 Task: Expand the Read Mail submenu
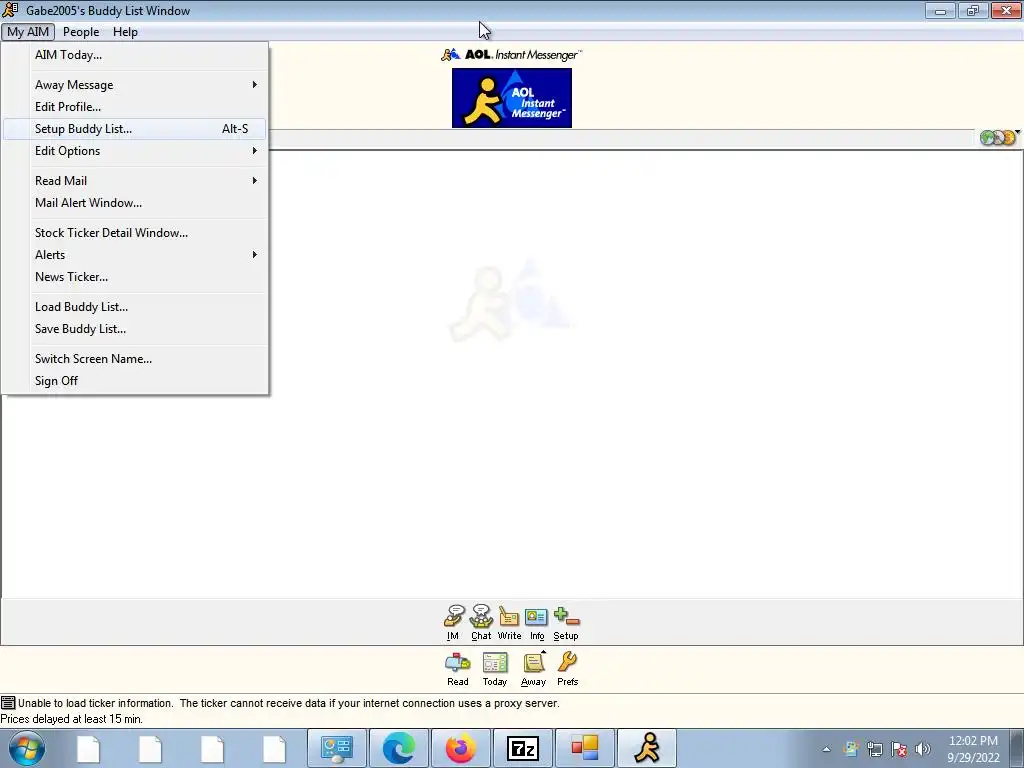click(x=135, y=181)
